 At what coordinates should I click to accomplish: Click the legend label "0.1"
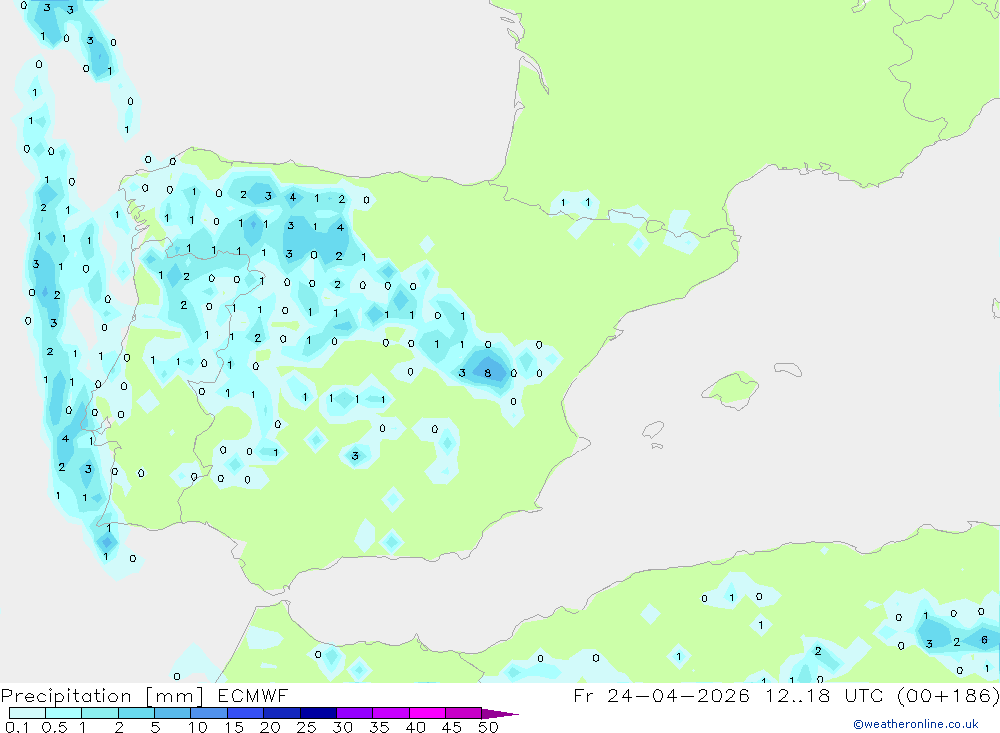coord(17,727)
